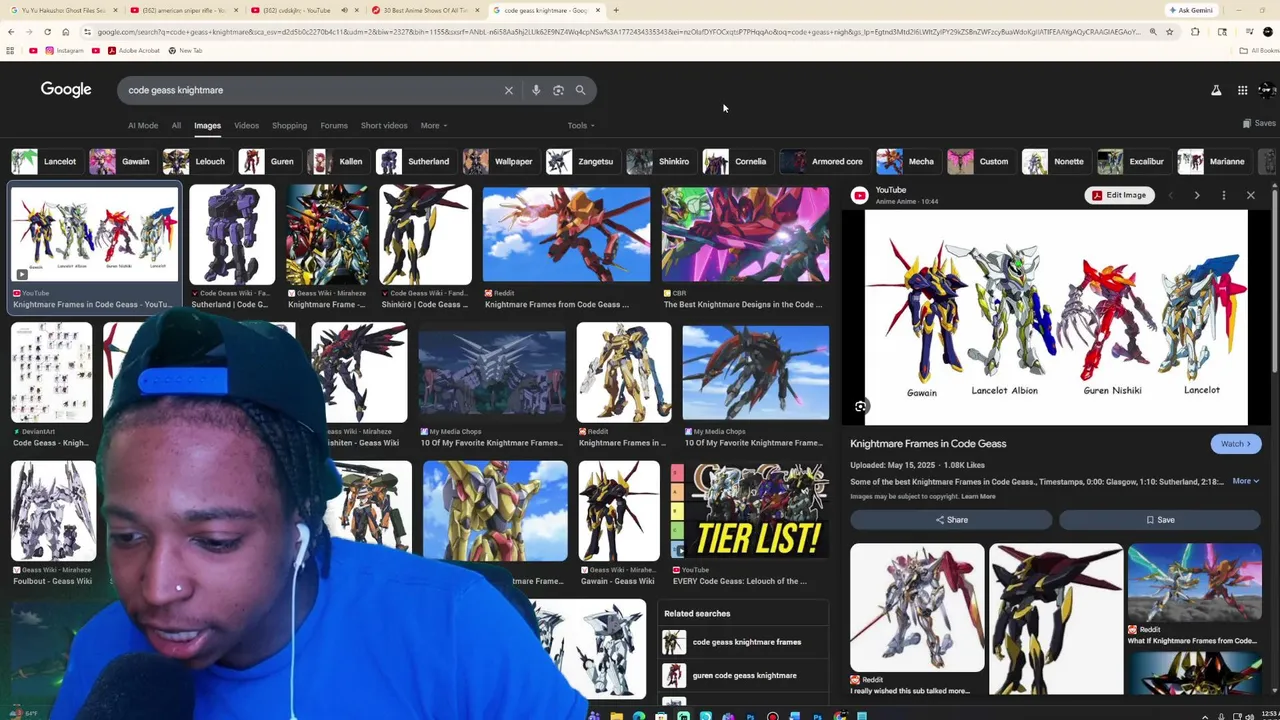Click the Google Lens icon on preview image

click(x=860, y=407)
